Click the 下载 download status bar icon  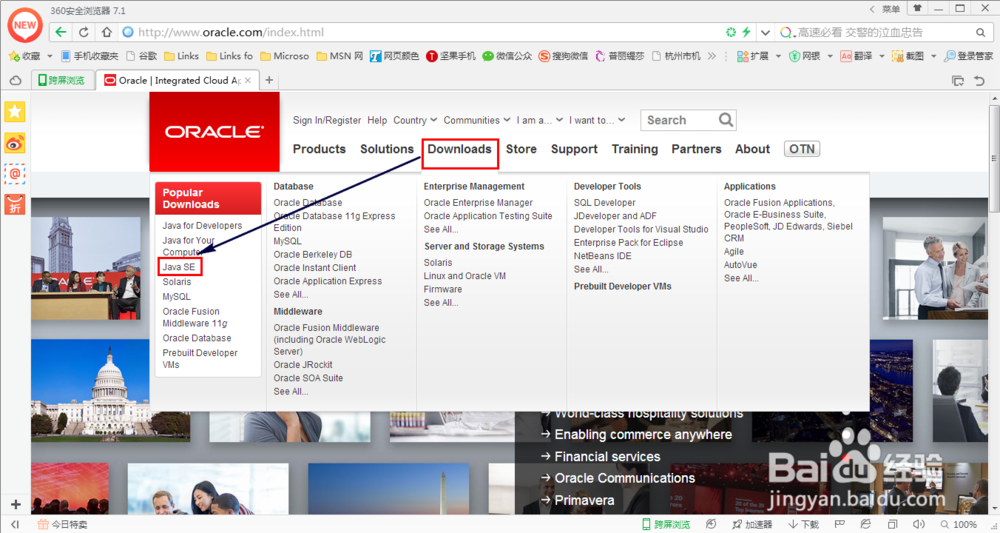tap(804, 524)
